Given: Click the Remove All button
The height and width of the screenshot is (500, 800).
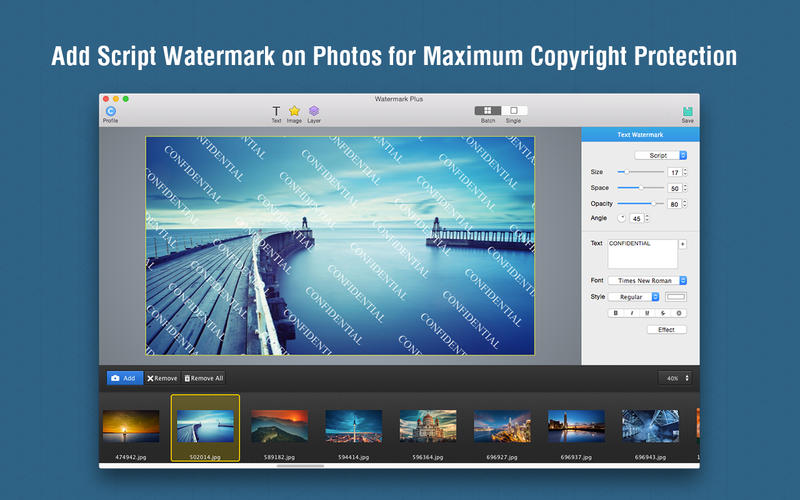Looking at the screenshot, I should [203, 378].
